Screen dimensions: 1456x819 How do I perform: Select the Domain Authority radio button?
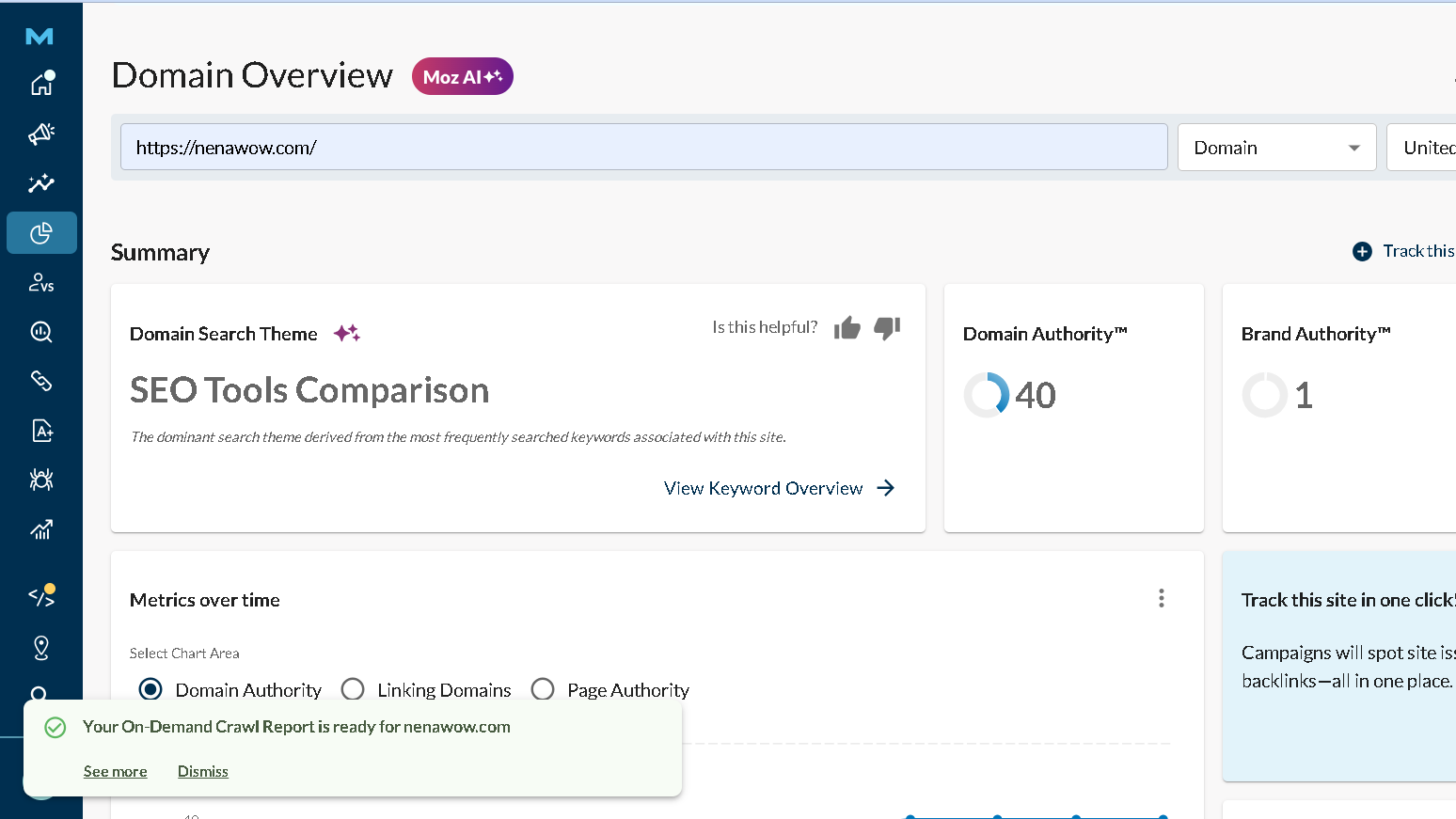click(x=150, y=689)
